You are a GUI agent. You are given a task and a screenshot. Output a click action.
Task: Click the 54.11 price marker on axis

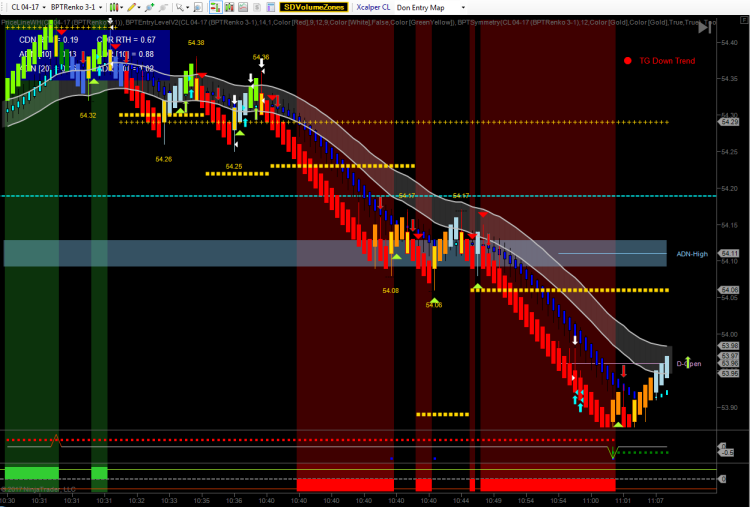click(x=728, y=253)
